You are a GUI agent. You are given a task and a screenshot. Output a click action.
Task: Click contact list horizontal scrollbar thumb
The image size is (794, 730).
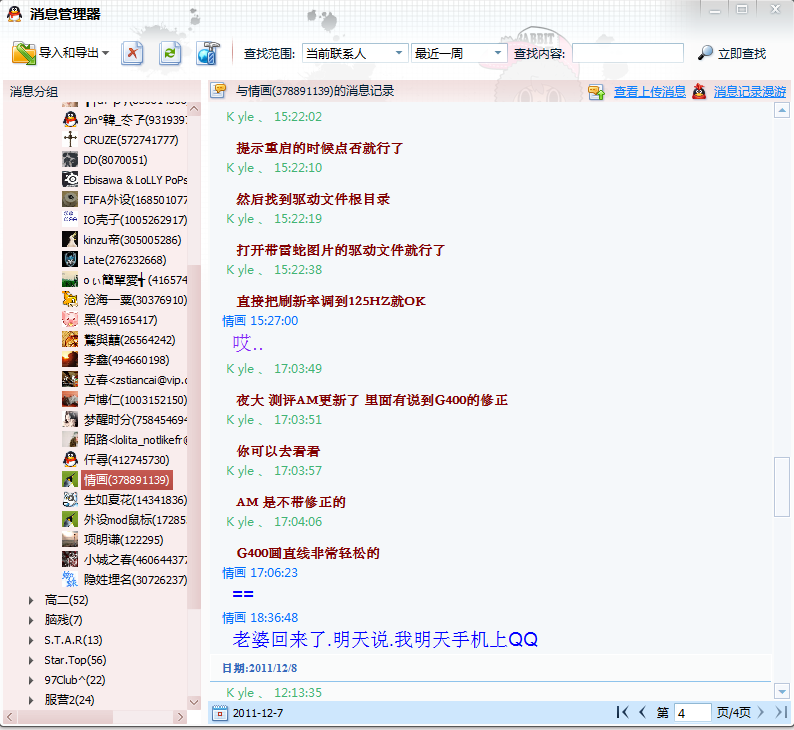(65, 717)
